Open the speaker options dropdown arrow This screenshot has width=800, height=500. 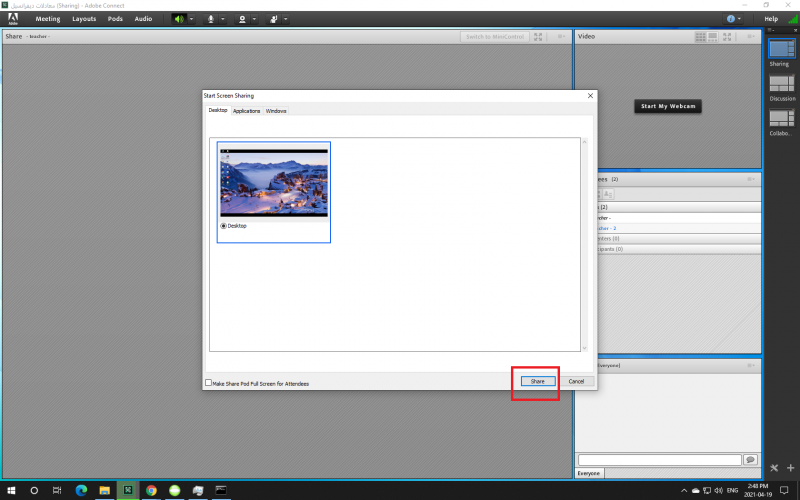point(191,18)
